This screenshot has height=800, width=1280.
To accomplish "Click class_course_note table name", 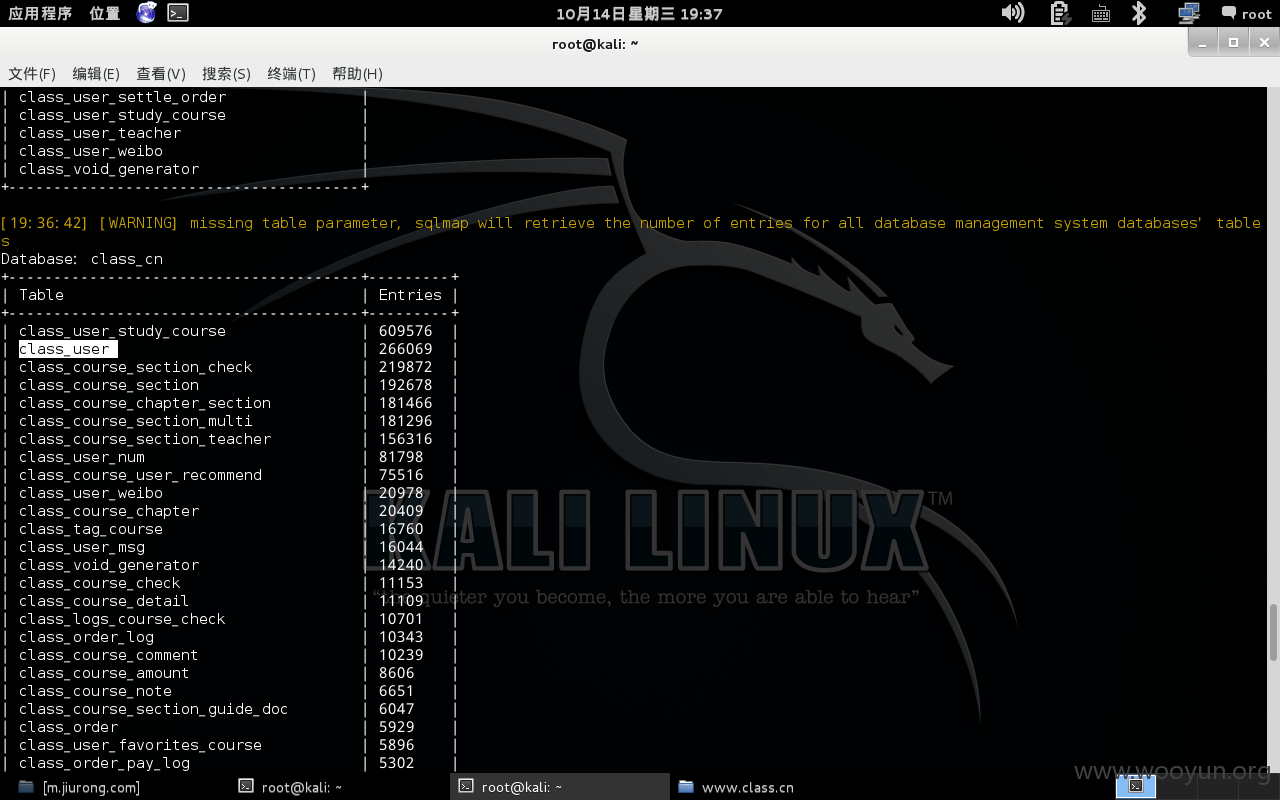I will coord(95,691).
